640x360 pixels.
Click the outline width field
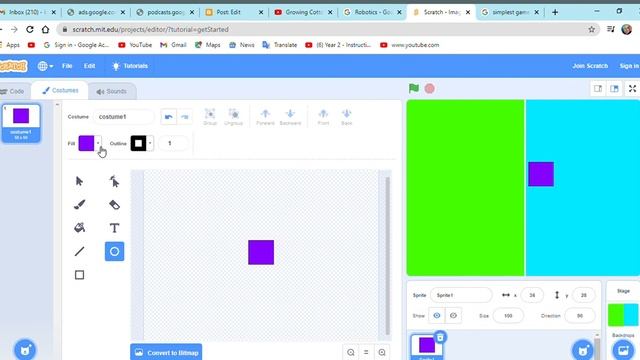click(173, 143)
